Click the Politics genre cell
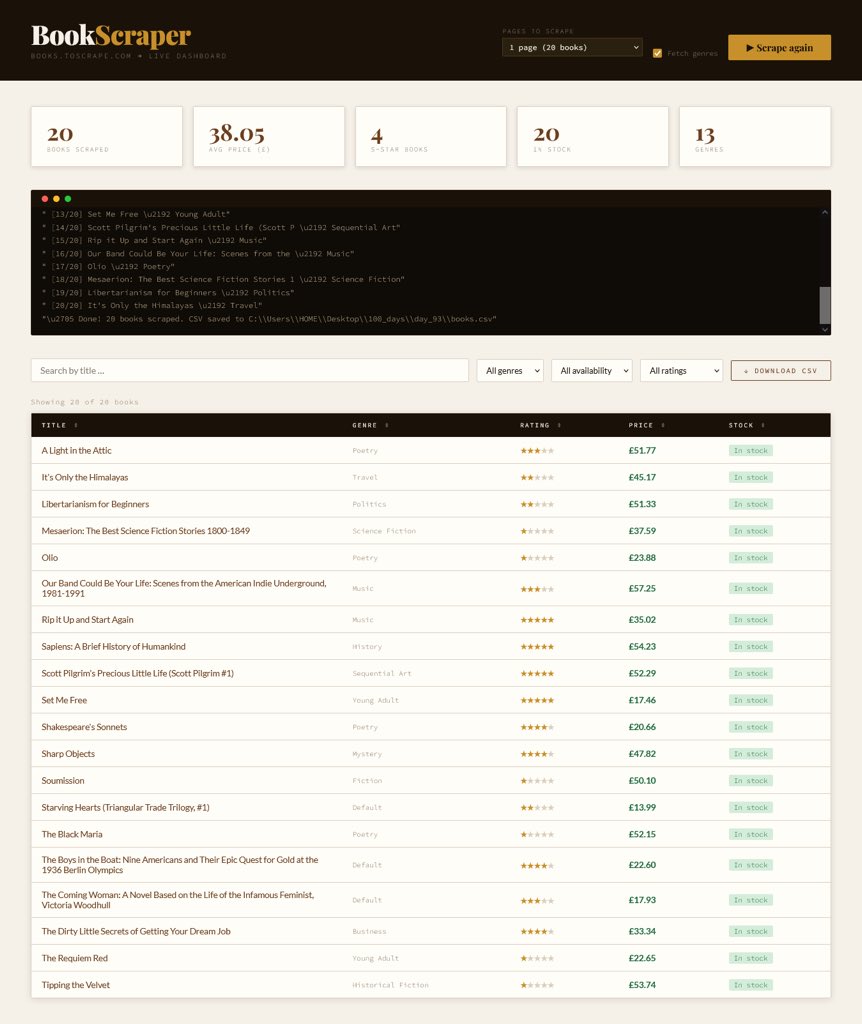This screenshot has width=862, height=1024. coord(369,504)
